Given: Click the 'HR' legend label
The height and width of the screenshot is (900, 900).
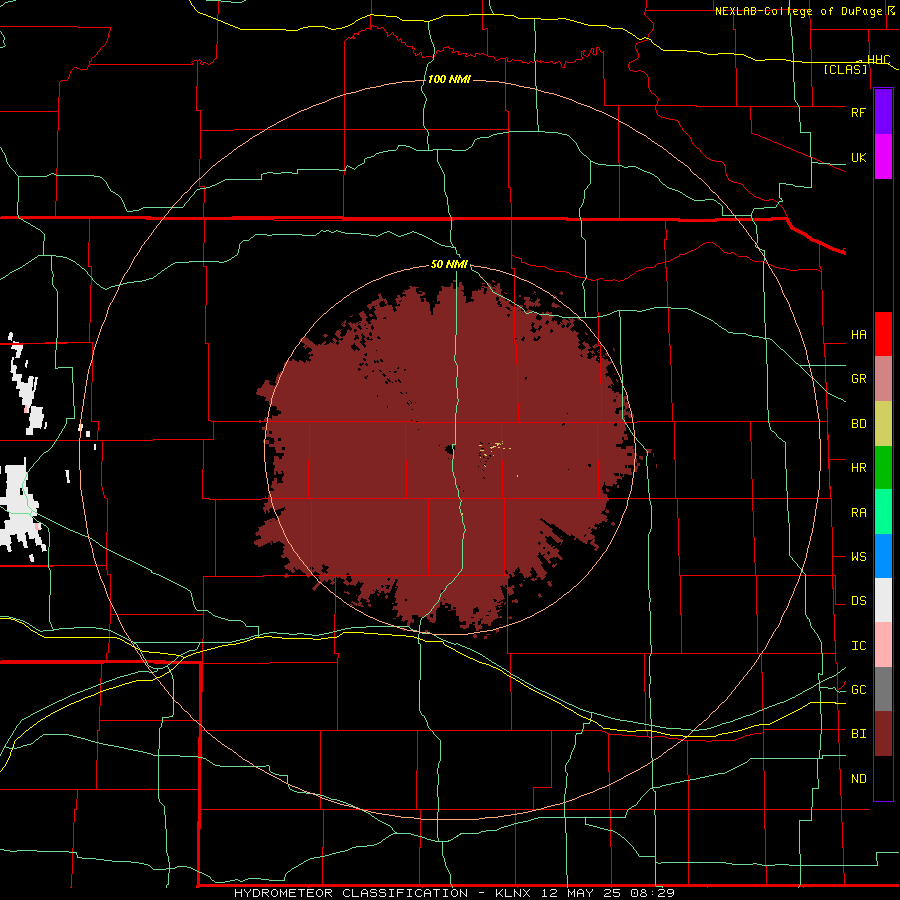Looking at the screenshot, I should (858, 468).
